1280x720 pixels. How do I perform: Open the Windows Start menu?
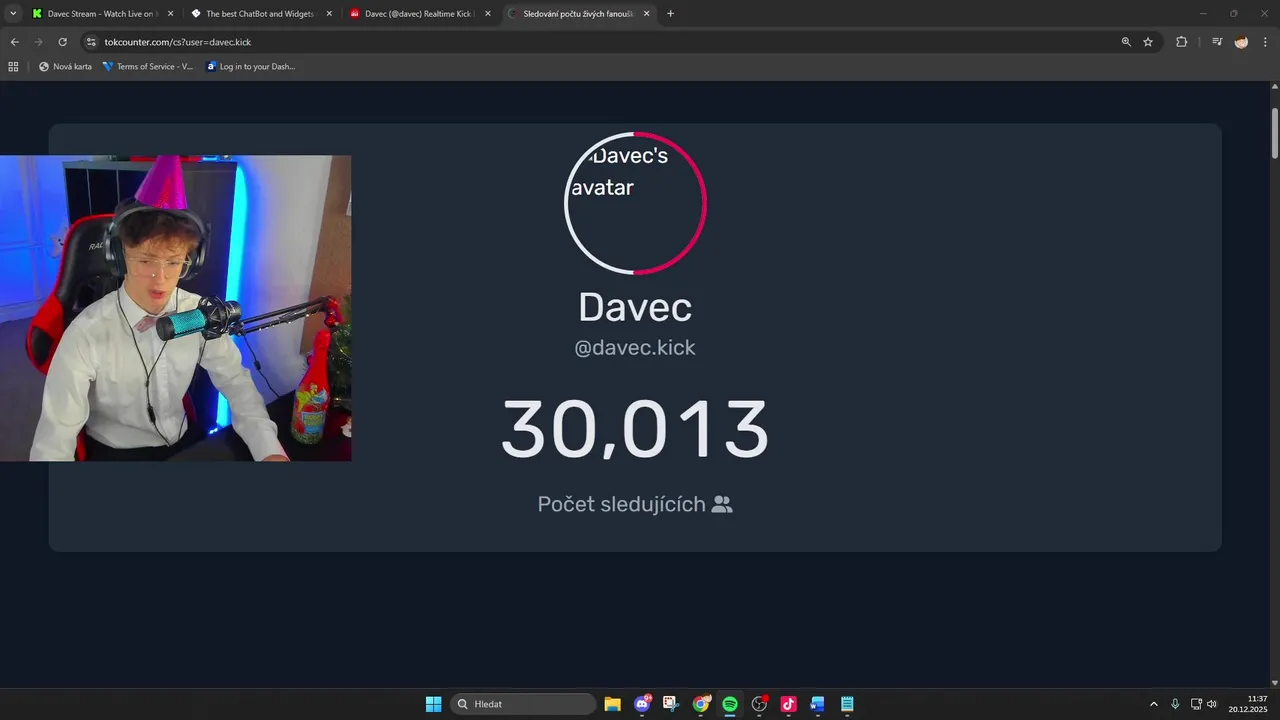tap(433, 704)
